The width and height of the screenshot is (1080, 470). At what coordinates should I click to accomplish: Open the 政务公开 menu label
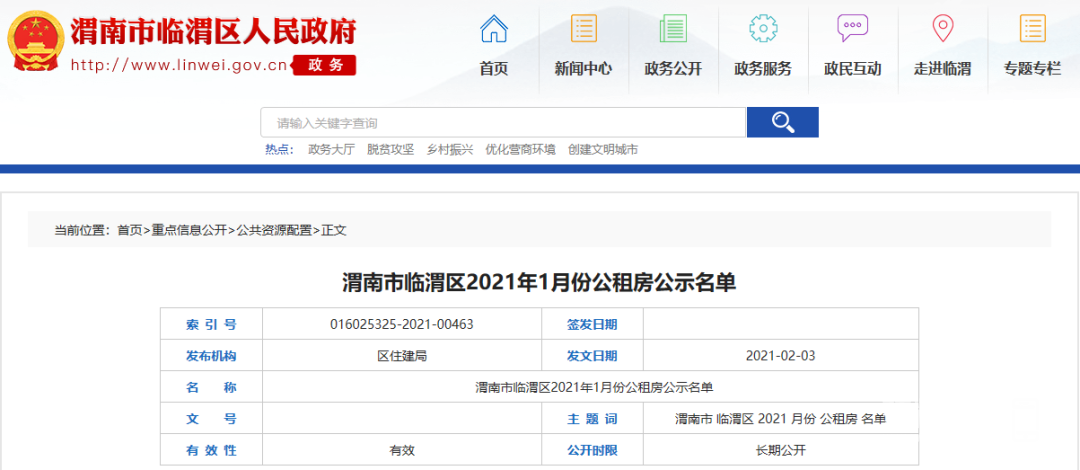673,69
